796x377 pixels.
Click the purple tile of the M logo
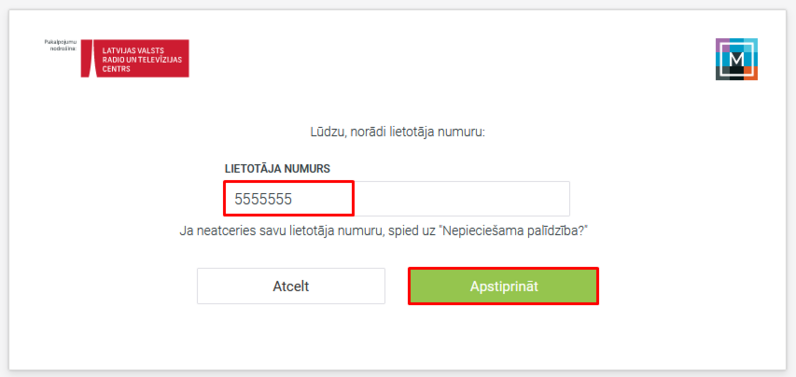(723, 45)
